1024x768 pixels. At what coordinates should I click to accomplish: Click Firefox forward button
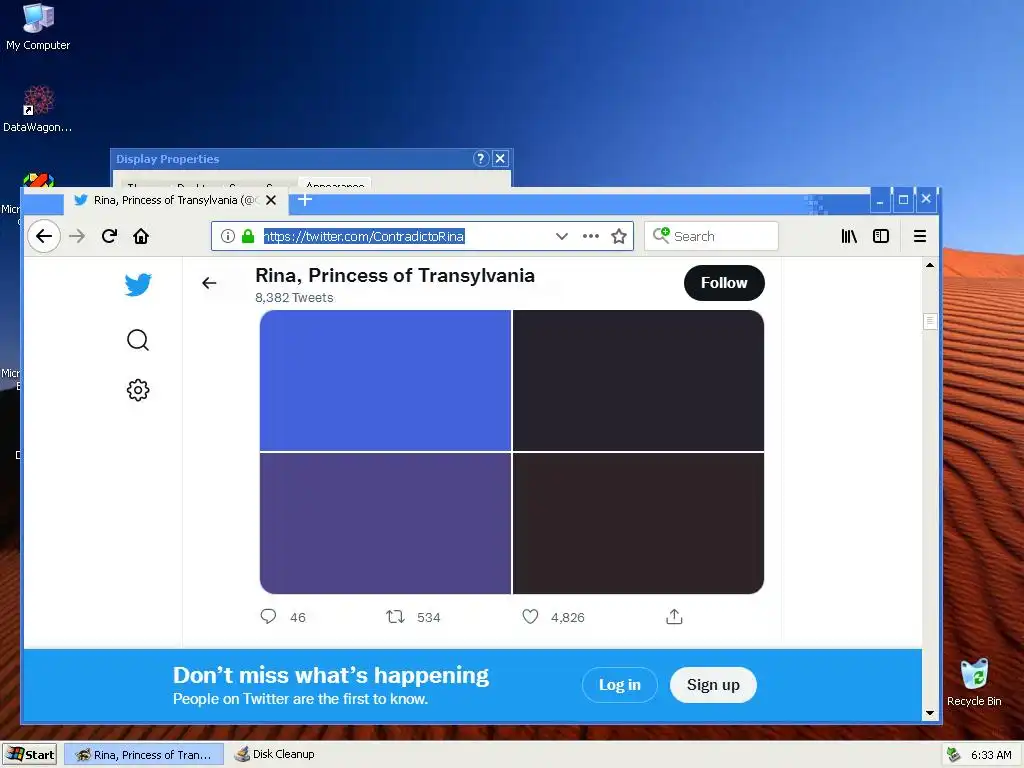point(77,236)
